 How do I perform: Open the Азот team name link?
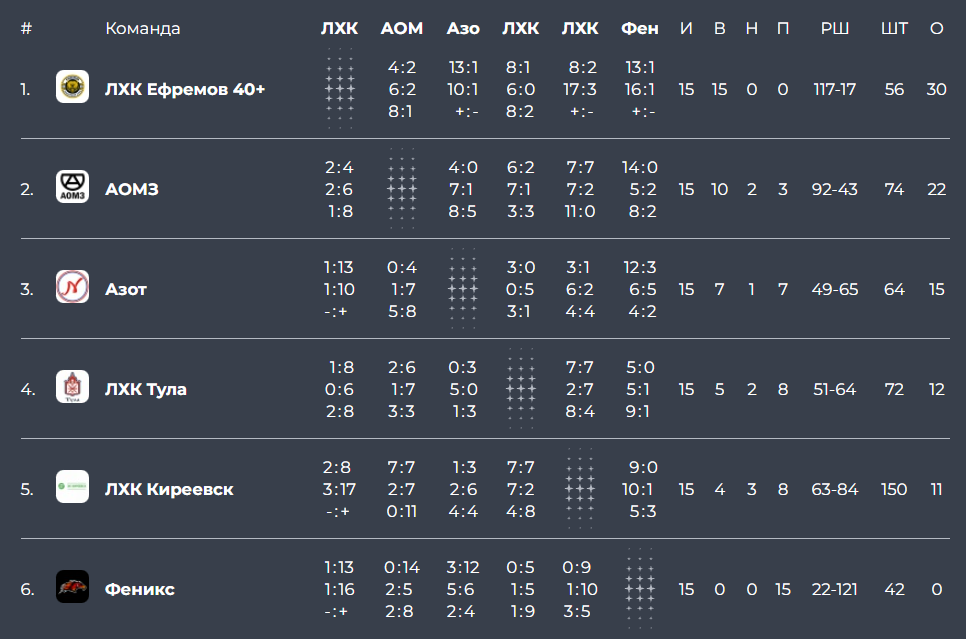(x=126, y=290)
